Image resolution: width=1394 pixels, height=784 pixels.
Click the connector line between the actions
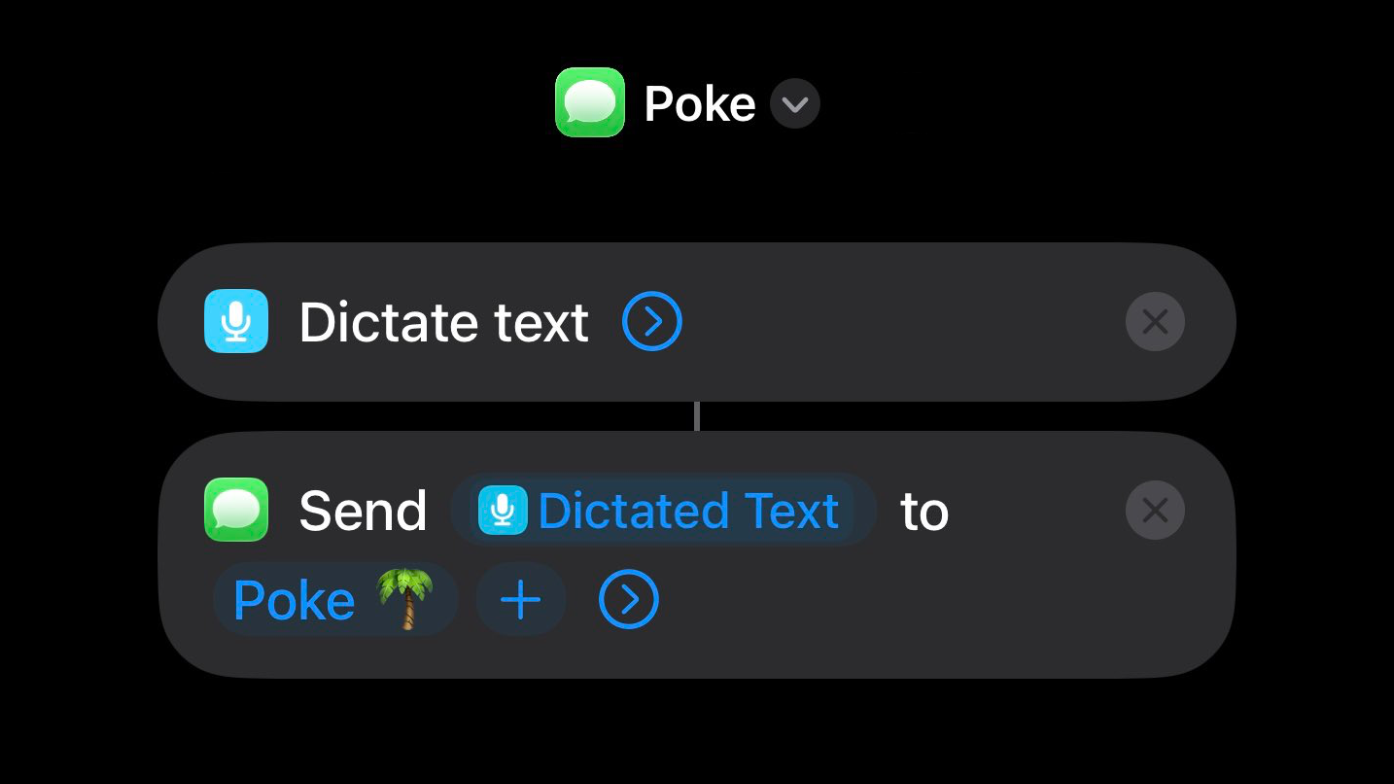point(697,416)
